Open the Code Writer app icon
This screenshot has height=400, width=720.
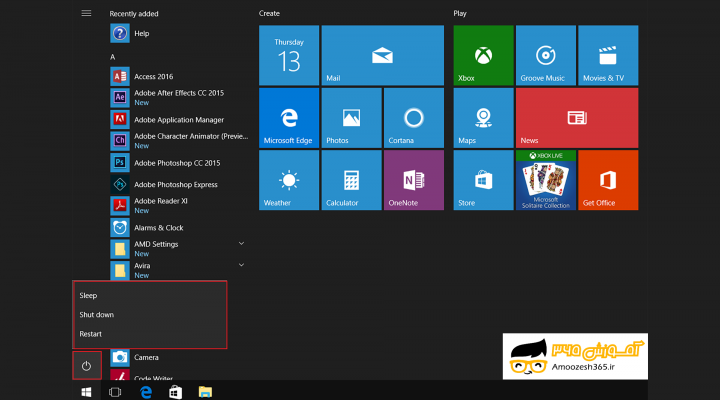tap(120, 375)
